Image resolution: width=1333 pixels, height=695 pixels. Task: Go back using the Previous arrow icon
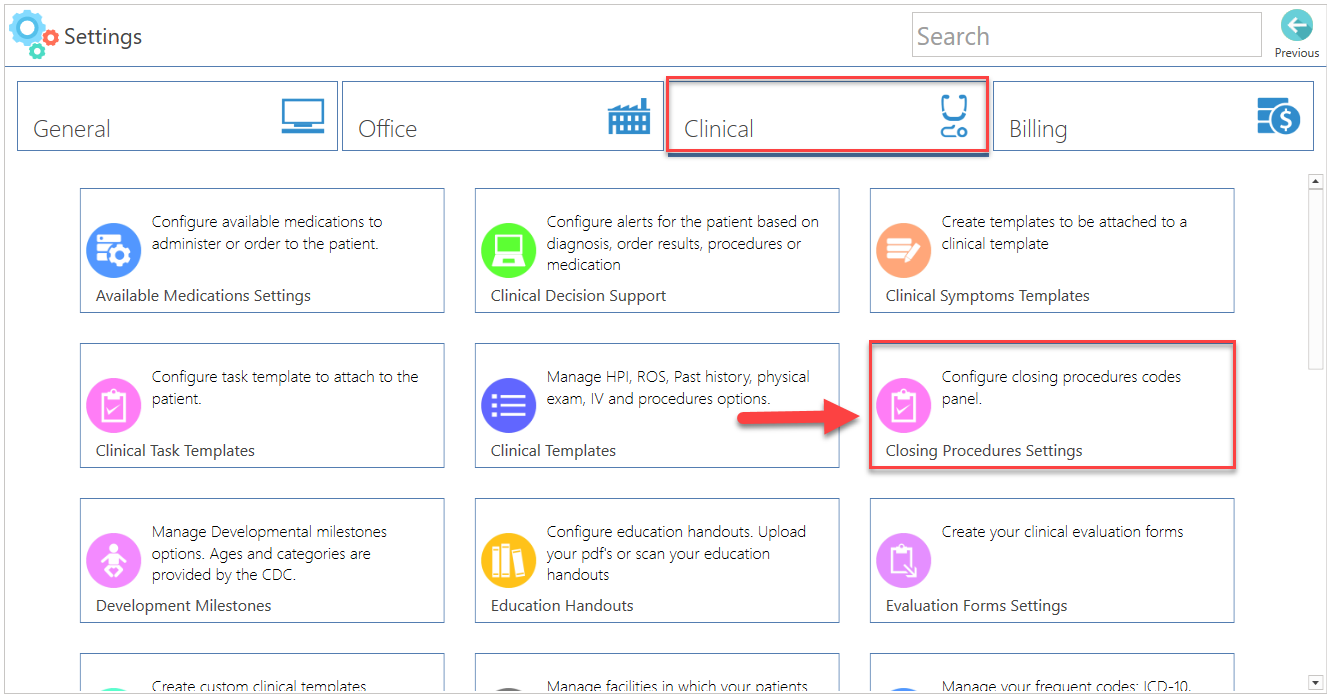[1297, 26]
